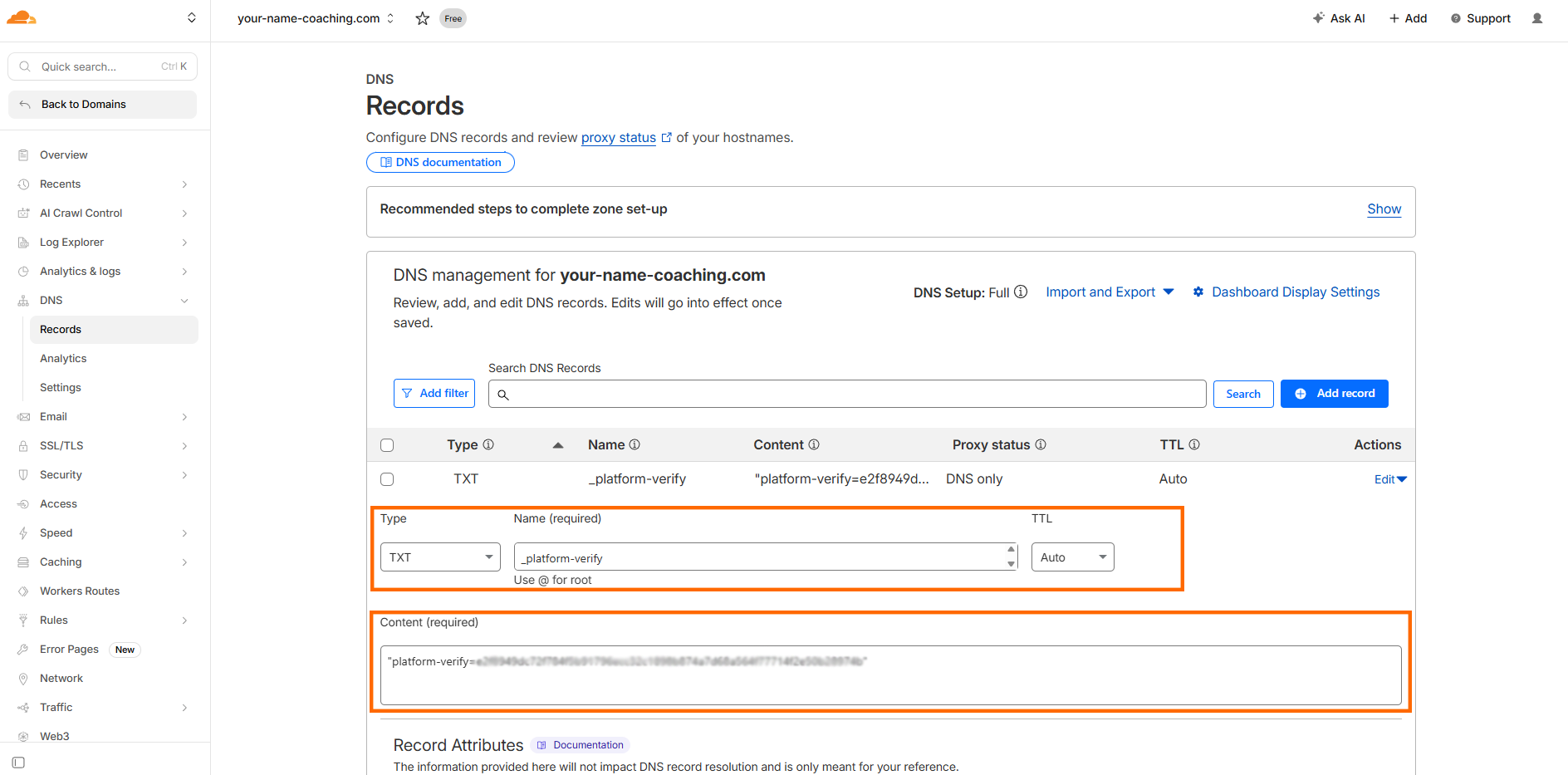Click the Support help icon
The width and height of the screenshot is (1568, 775).
[x=1457, y=17]
